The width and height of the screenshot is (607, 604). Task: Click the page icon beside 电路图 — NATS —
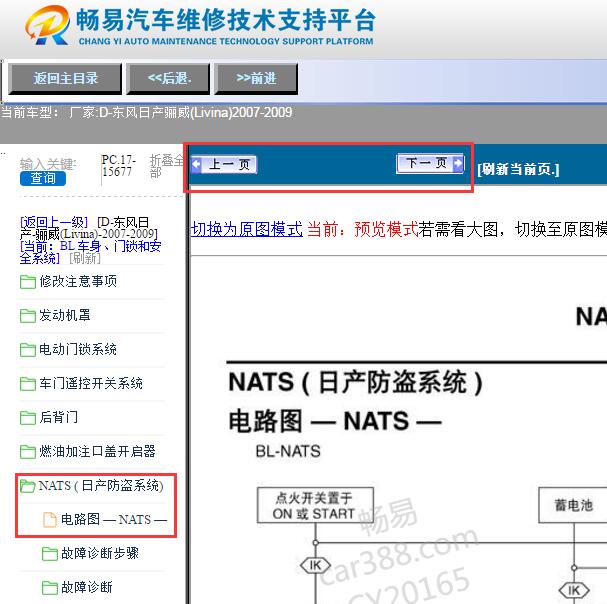[x=50, y=520]
